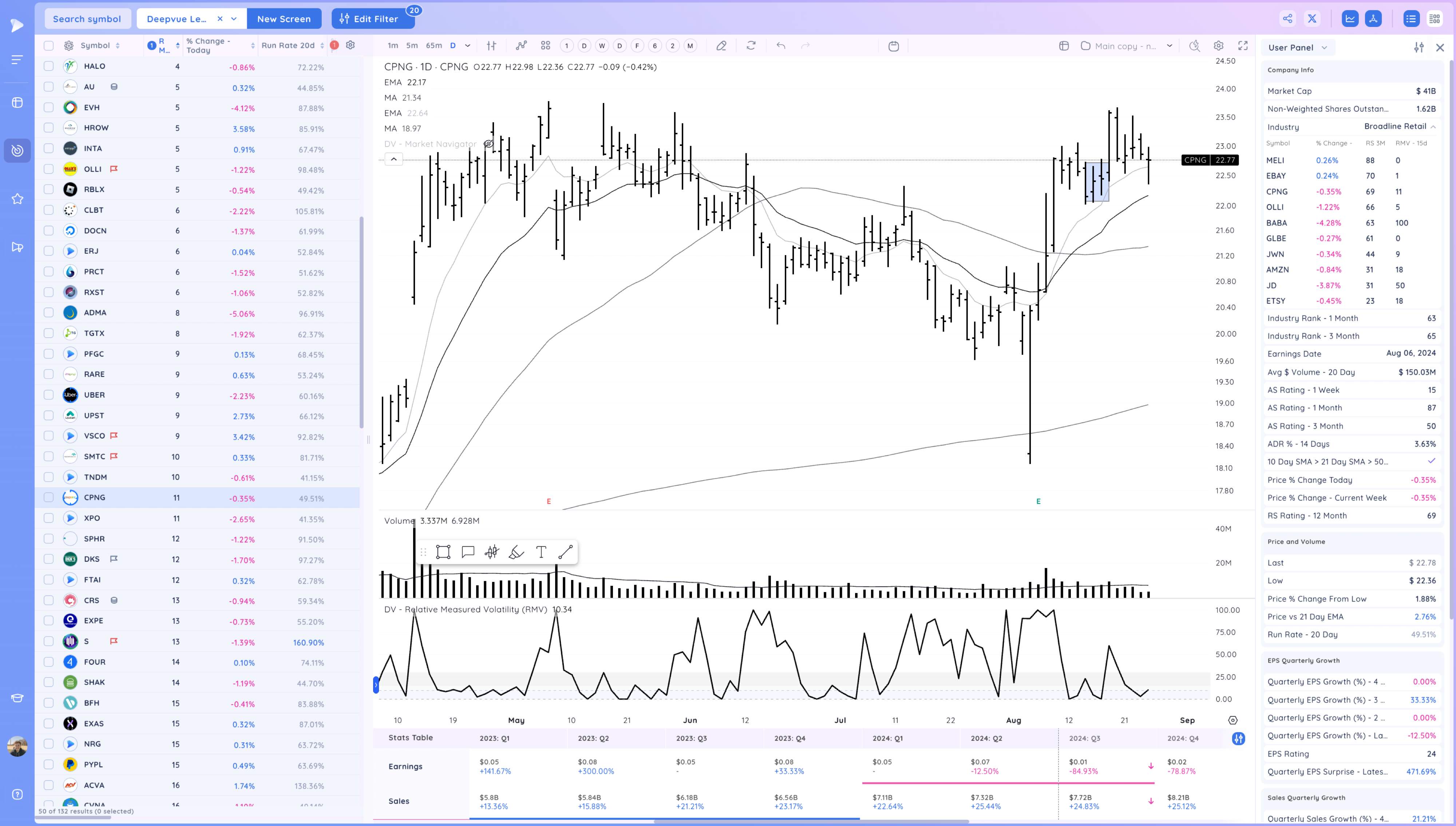Open the Main copy layout dropdown
This screenshot has width=1456, height=826.
click(x=1170, y=46)
